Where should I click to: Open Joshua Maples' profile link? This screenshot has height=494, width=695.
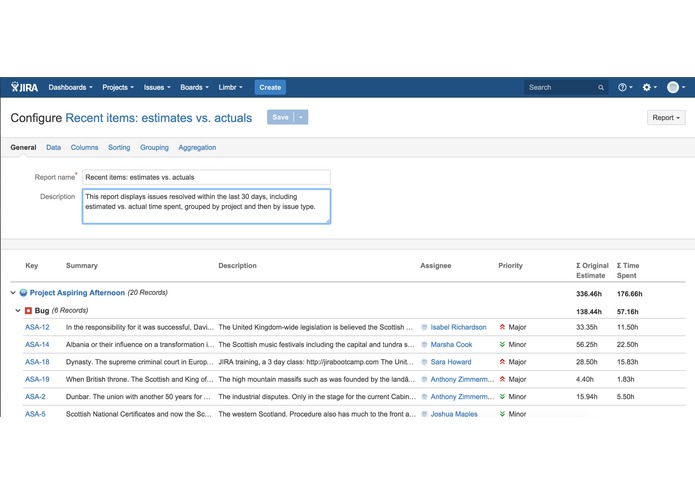[454, 414]
